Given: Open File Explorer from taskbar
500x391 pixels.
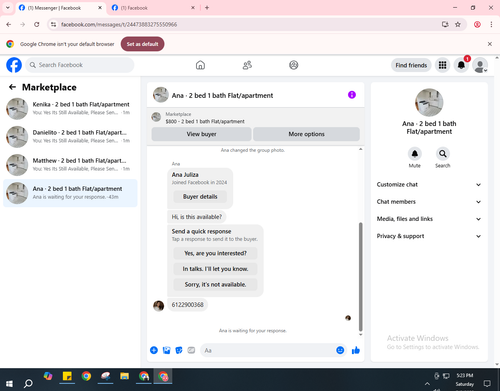Looking at the screenshot, I should point(124,376).
